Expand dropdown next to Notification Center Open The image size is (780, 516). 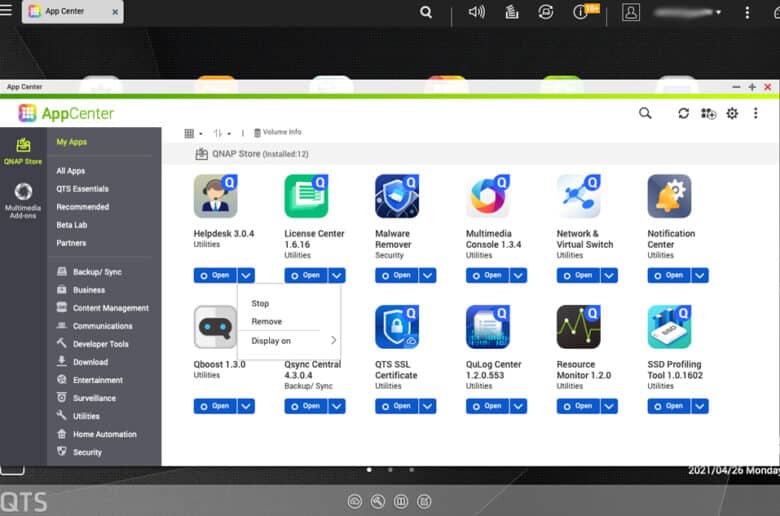(x=700, y=275)
